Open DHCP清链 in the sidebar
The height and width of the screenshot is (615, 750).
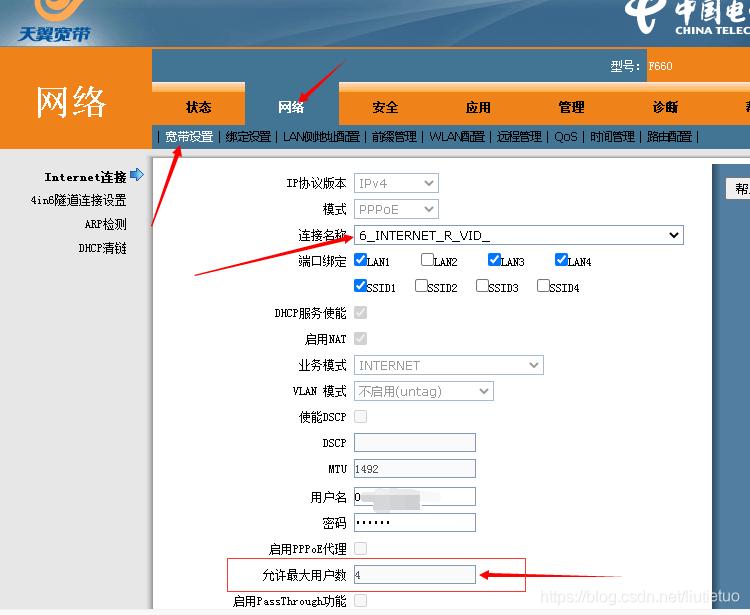click(102, 248)
